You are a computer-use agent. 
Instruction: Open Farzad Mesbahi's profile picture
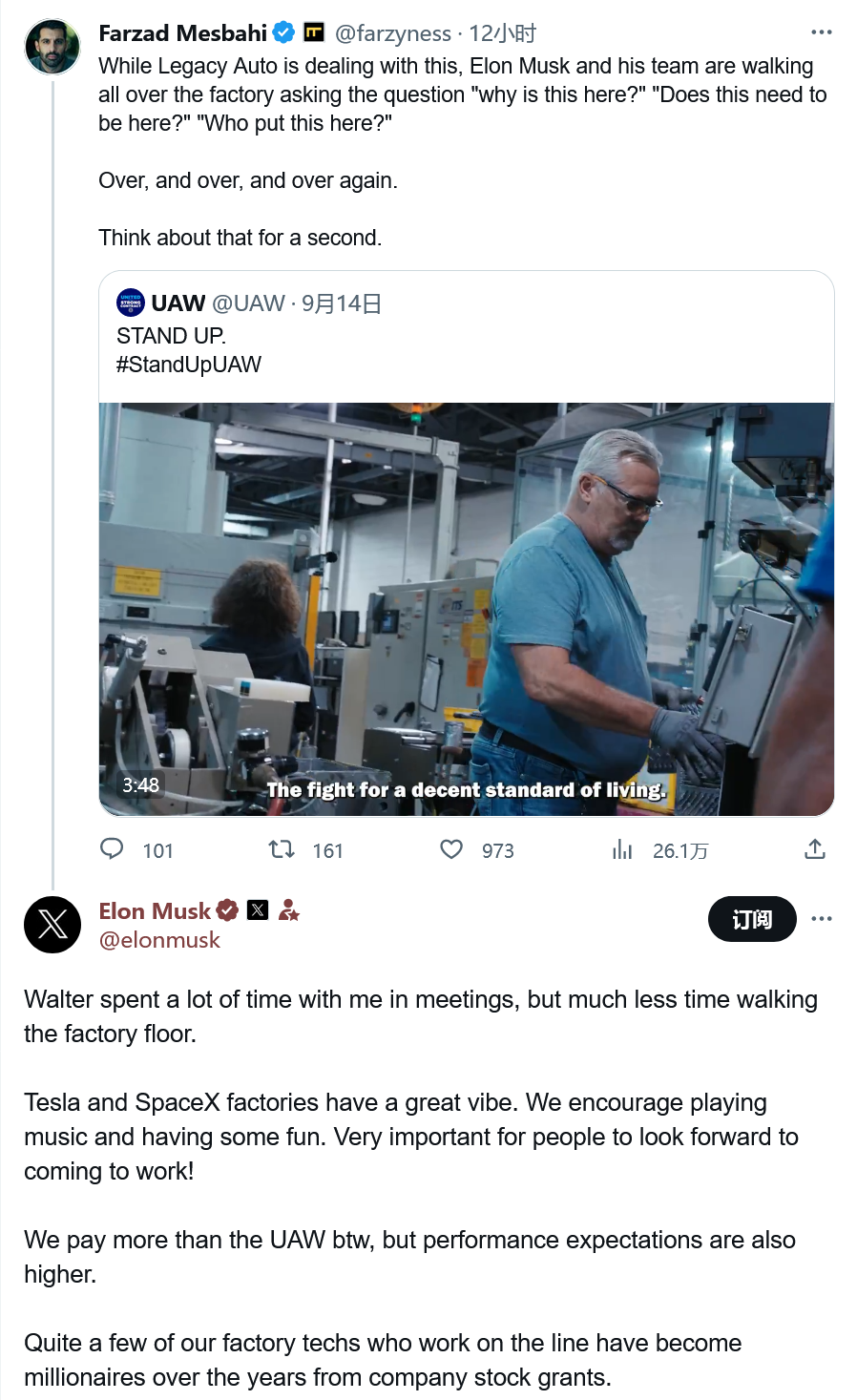pos(52,46)
